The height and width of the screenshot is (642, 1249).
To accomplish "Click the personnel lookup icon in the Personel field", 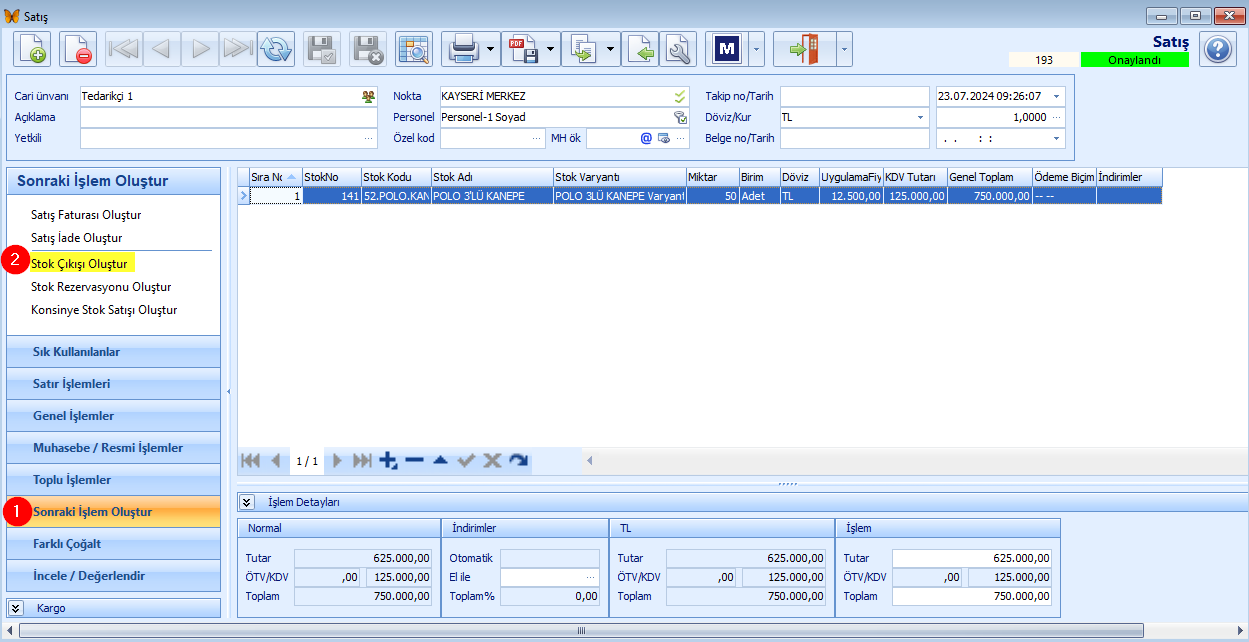I will click(x=680, y=117).
